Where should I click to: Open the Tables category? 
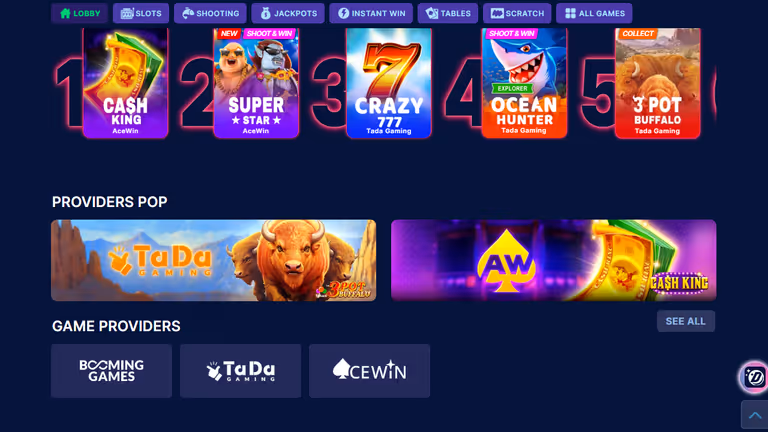pyautogui.click(x=448, y=13)
